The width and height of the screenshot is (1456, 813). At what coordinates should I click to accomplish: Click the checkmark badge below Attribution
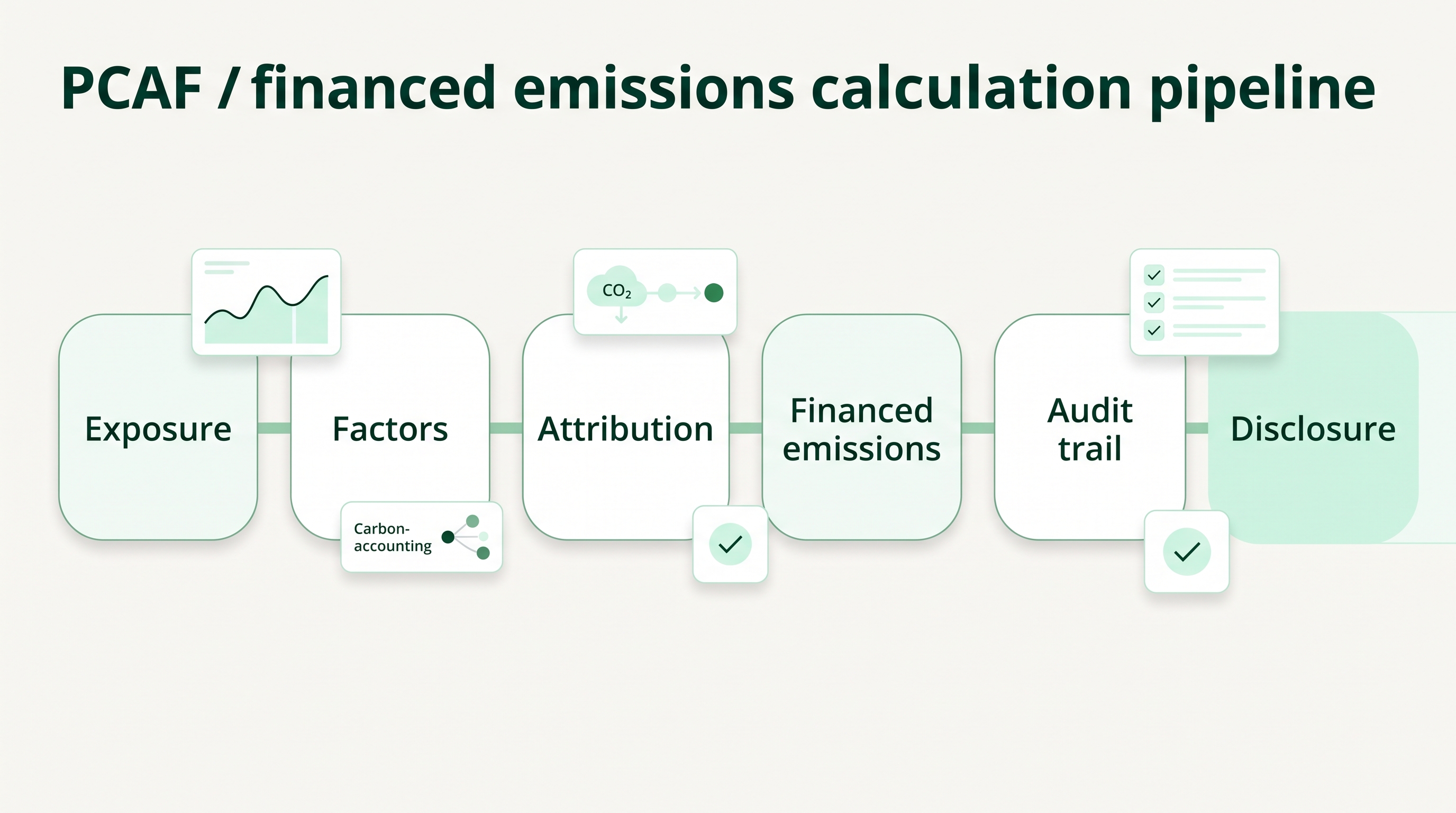click(730, 545)
